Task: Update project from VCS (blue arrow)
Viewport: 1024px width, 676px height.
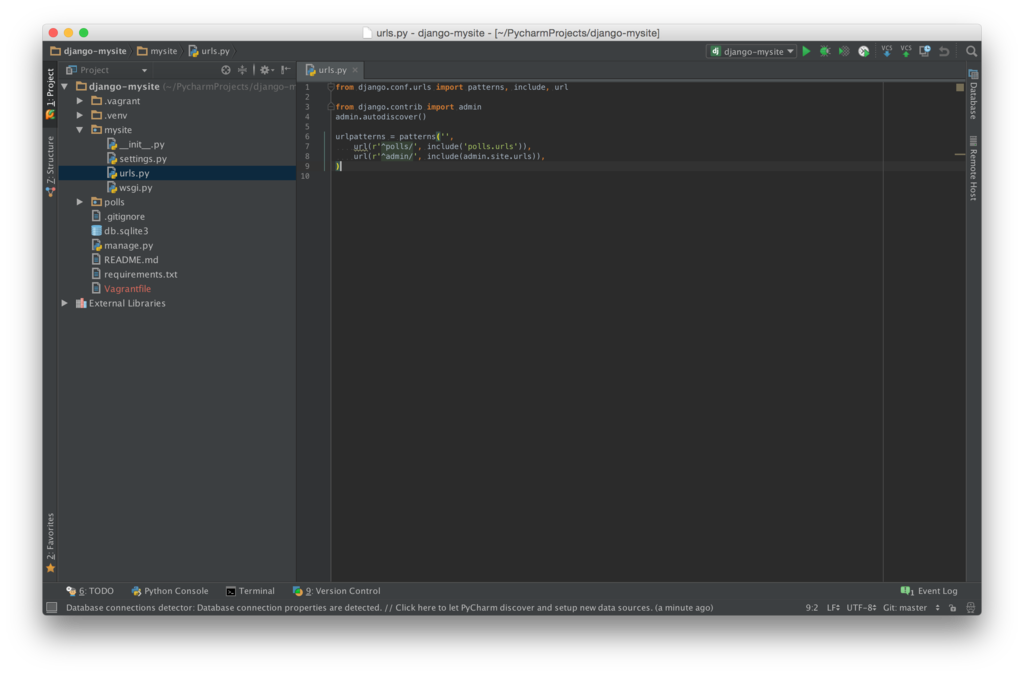Action: (887, 51)
